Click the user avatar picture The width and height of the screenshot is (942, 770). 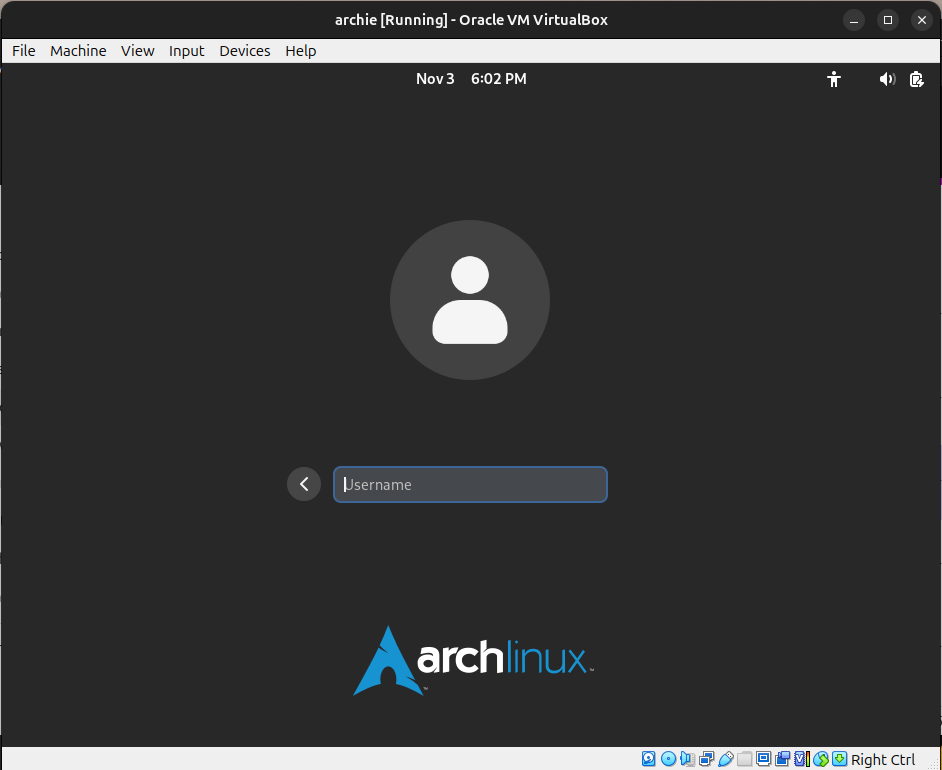click(470, 300)
